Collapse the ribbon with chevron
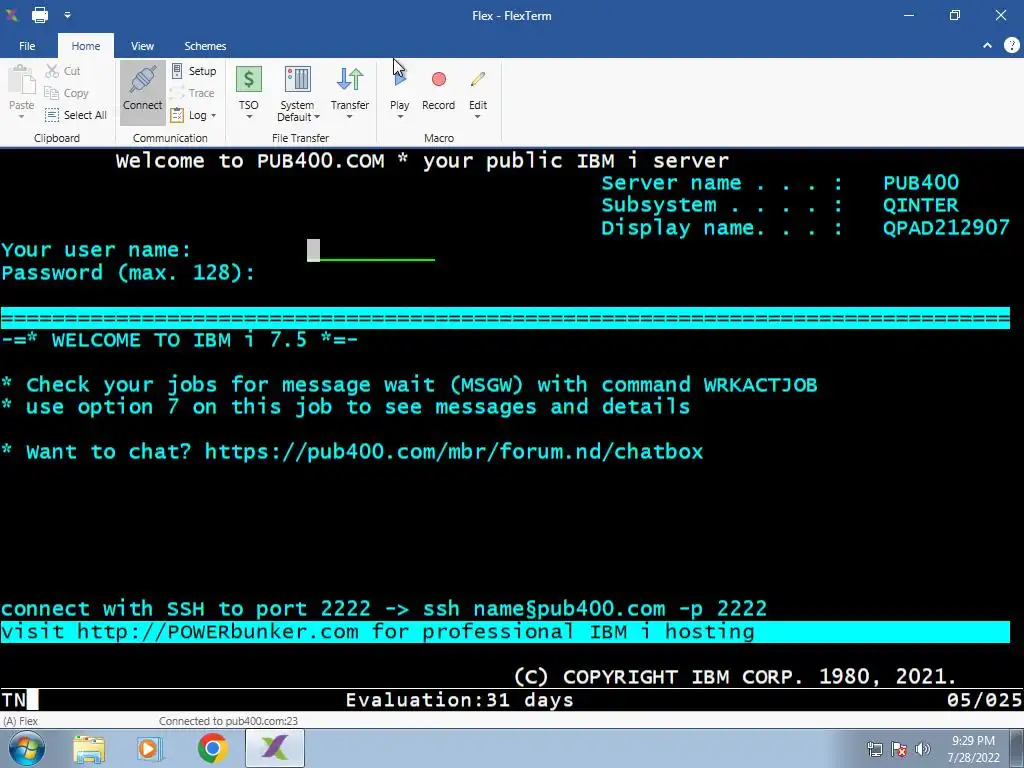 tap(987, 45)
